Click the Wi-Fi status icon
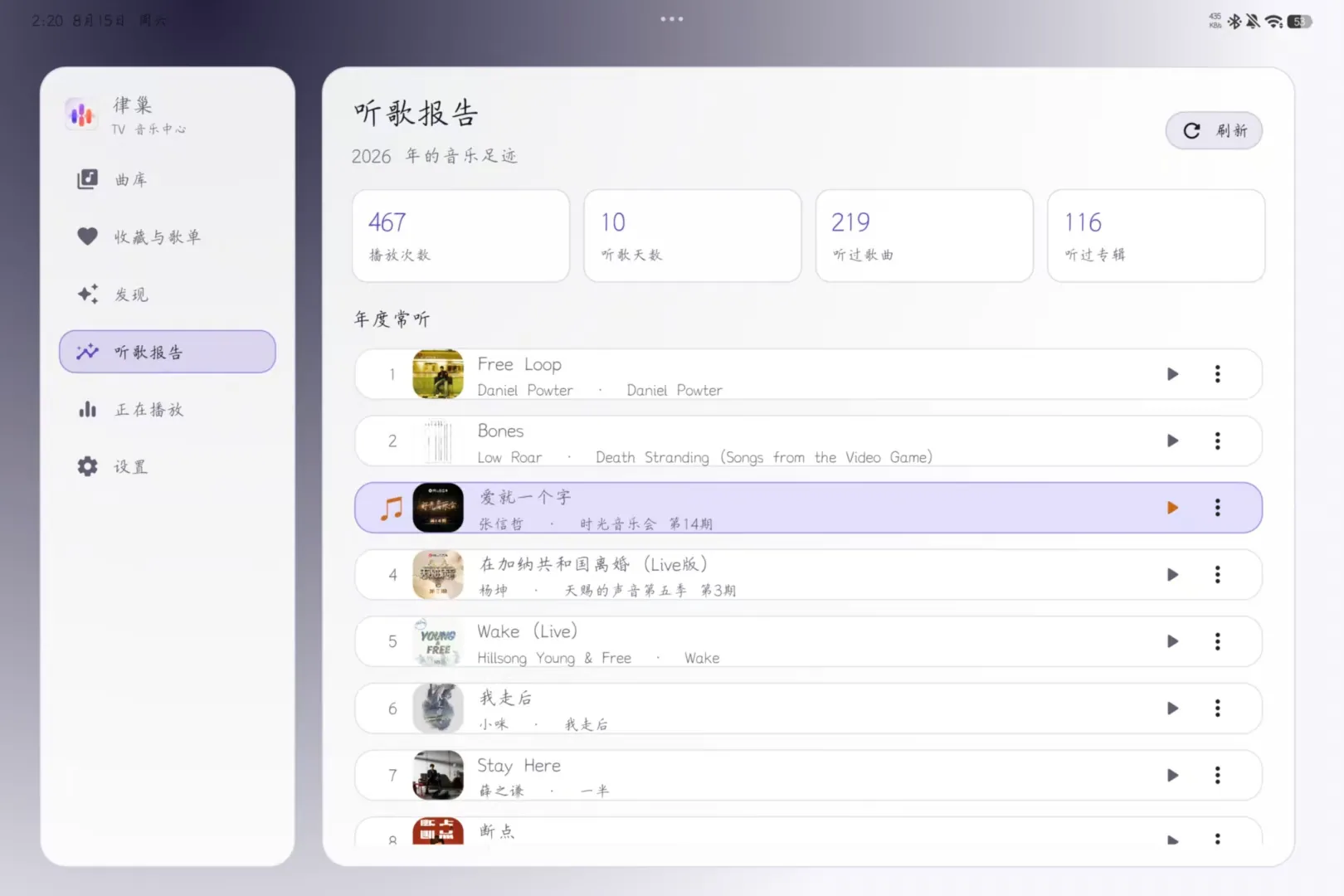The image size is (1344, 896). coord(1273,22)
